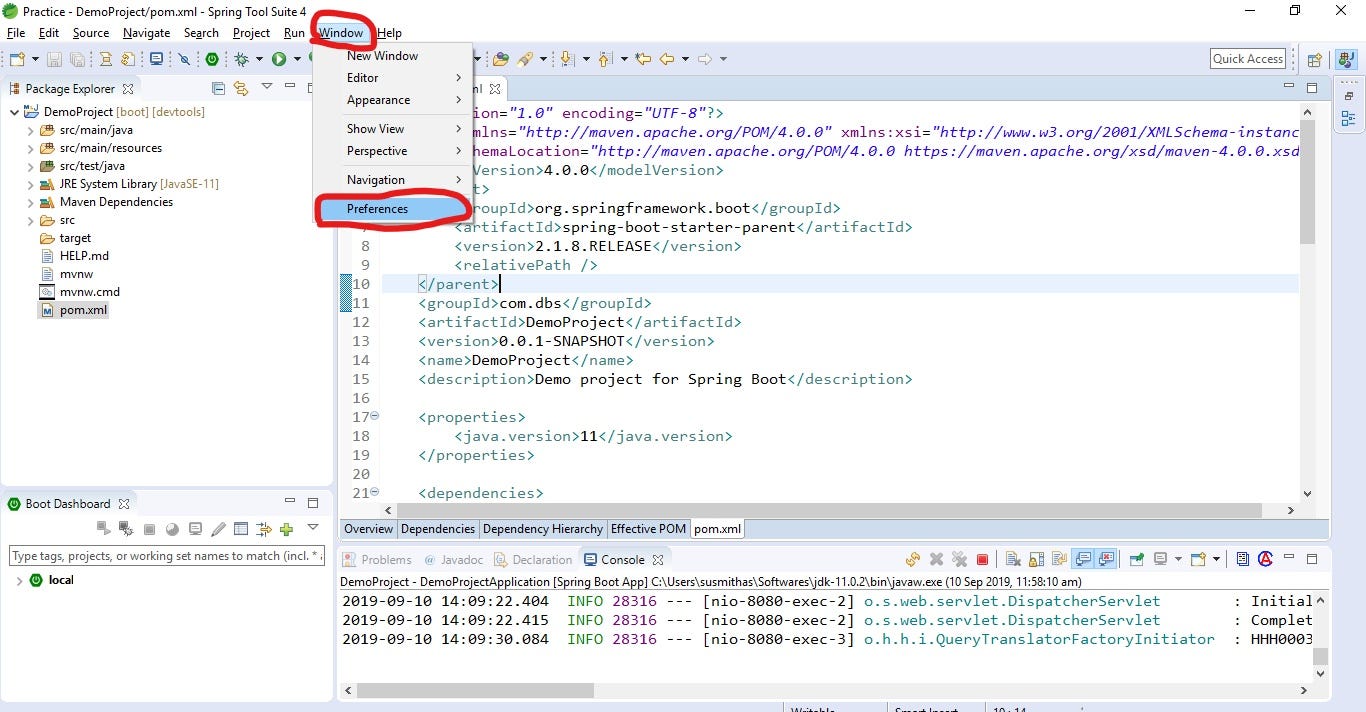Open the dropdown arrow next to the Debug icon
Viewport: 1366px width, 712px height.
258,60
